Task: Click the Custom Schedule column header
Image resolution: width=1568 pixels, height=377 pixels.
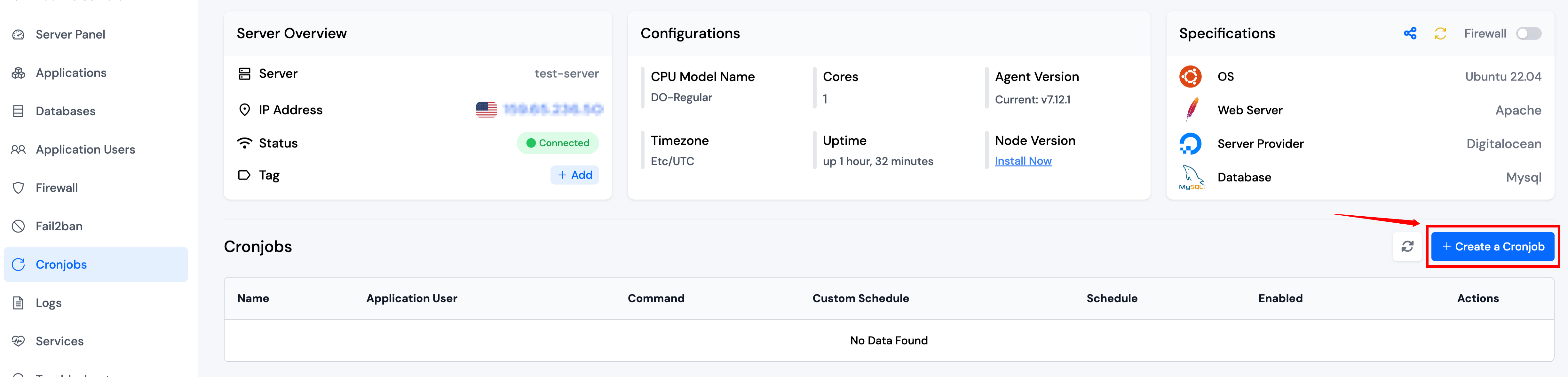Action: click(860, 298)
